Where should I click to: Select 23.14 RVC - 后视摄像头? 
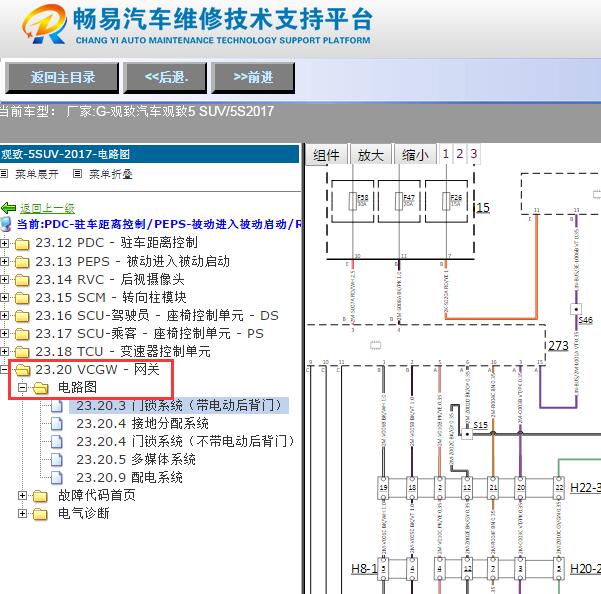pos(110,279)
